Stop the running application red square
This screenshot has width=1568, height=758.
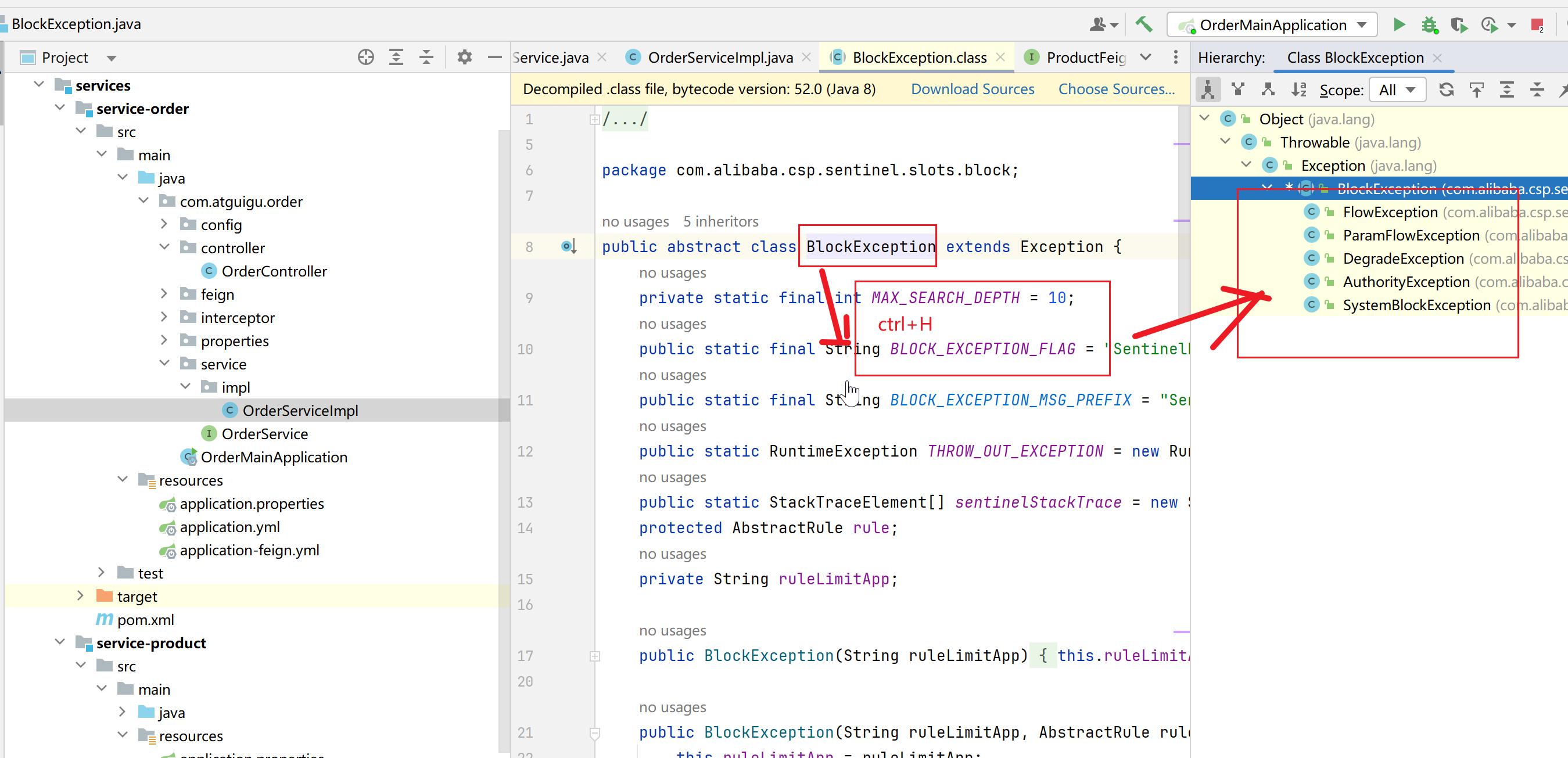click(1537, 25)
